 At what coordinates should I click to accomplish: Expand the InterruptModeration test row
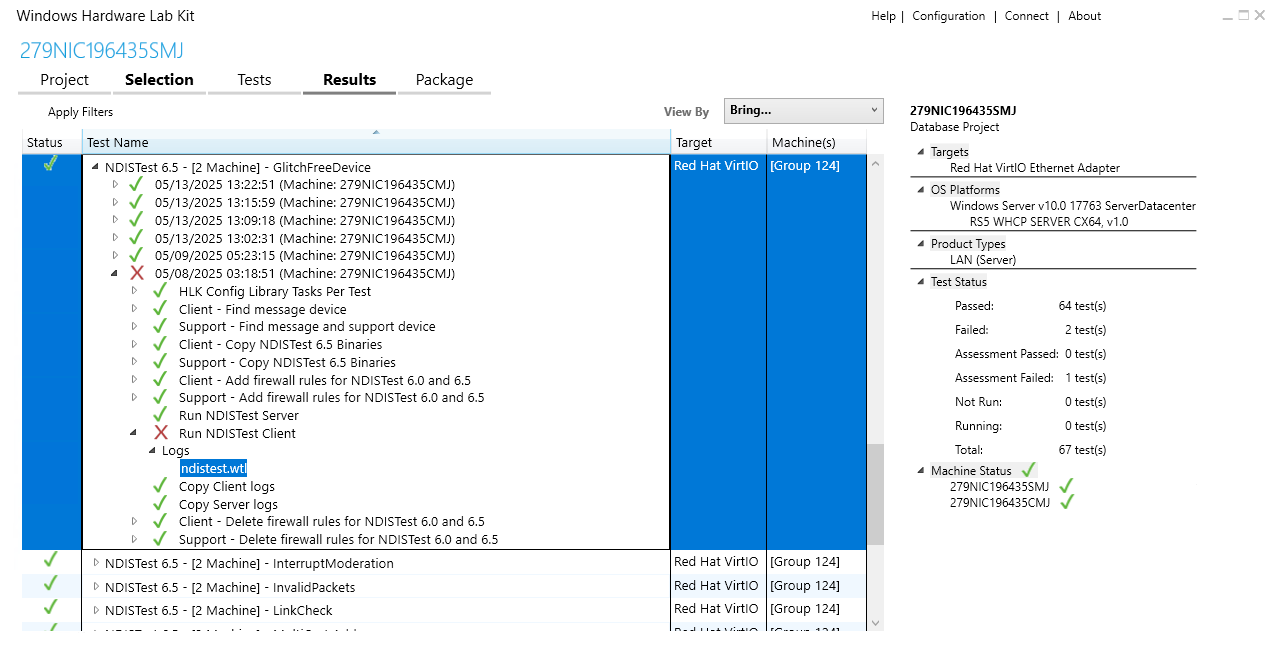tap(96, 563)
